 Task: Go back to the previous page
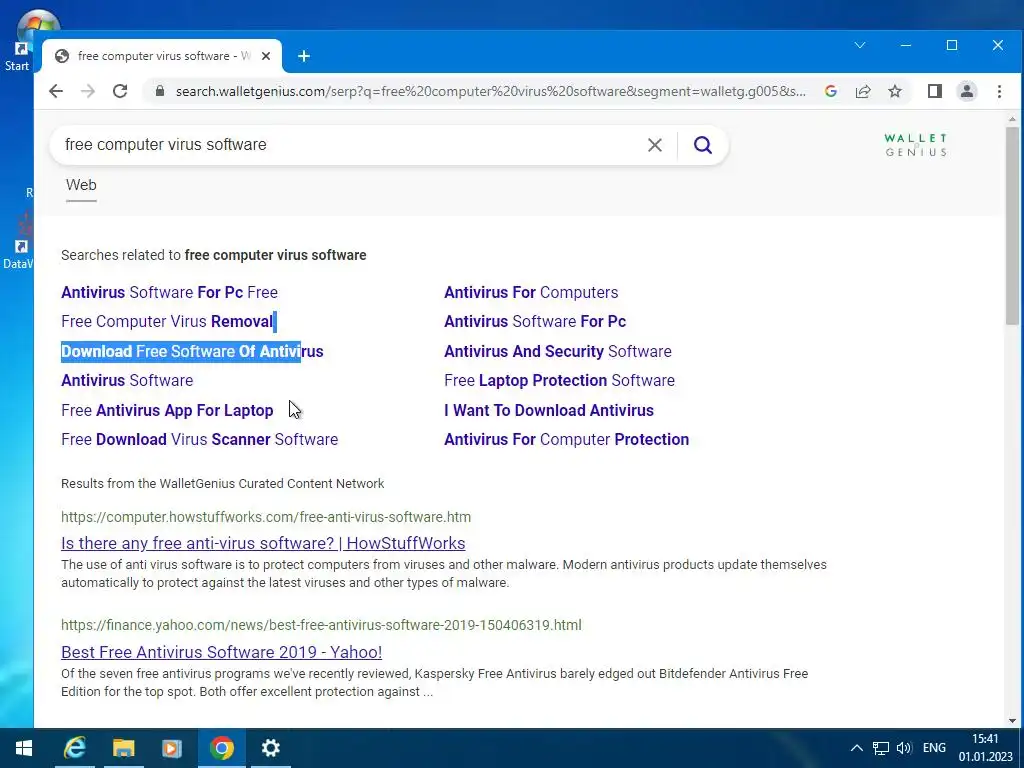pyautogui.click(x=56, y=91)
